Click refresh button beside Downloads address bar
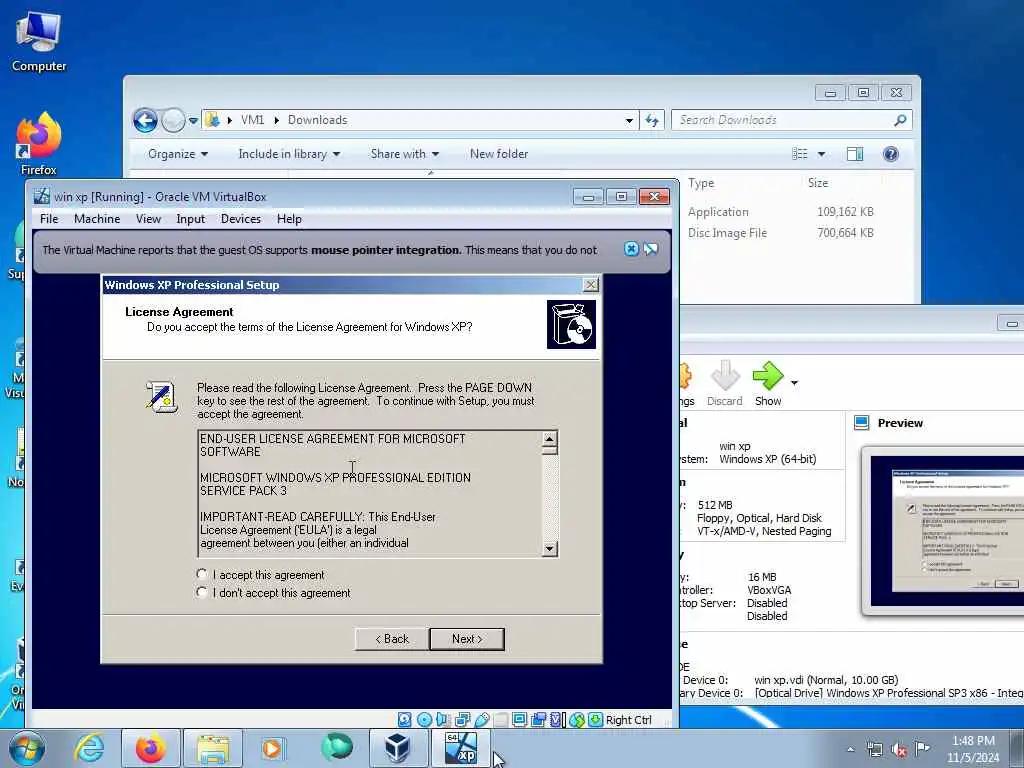 652,120
